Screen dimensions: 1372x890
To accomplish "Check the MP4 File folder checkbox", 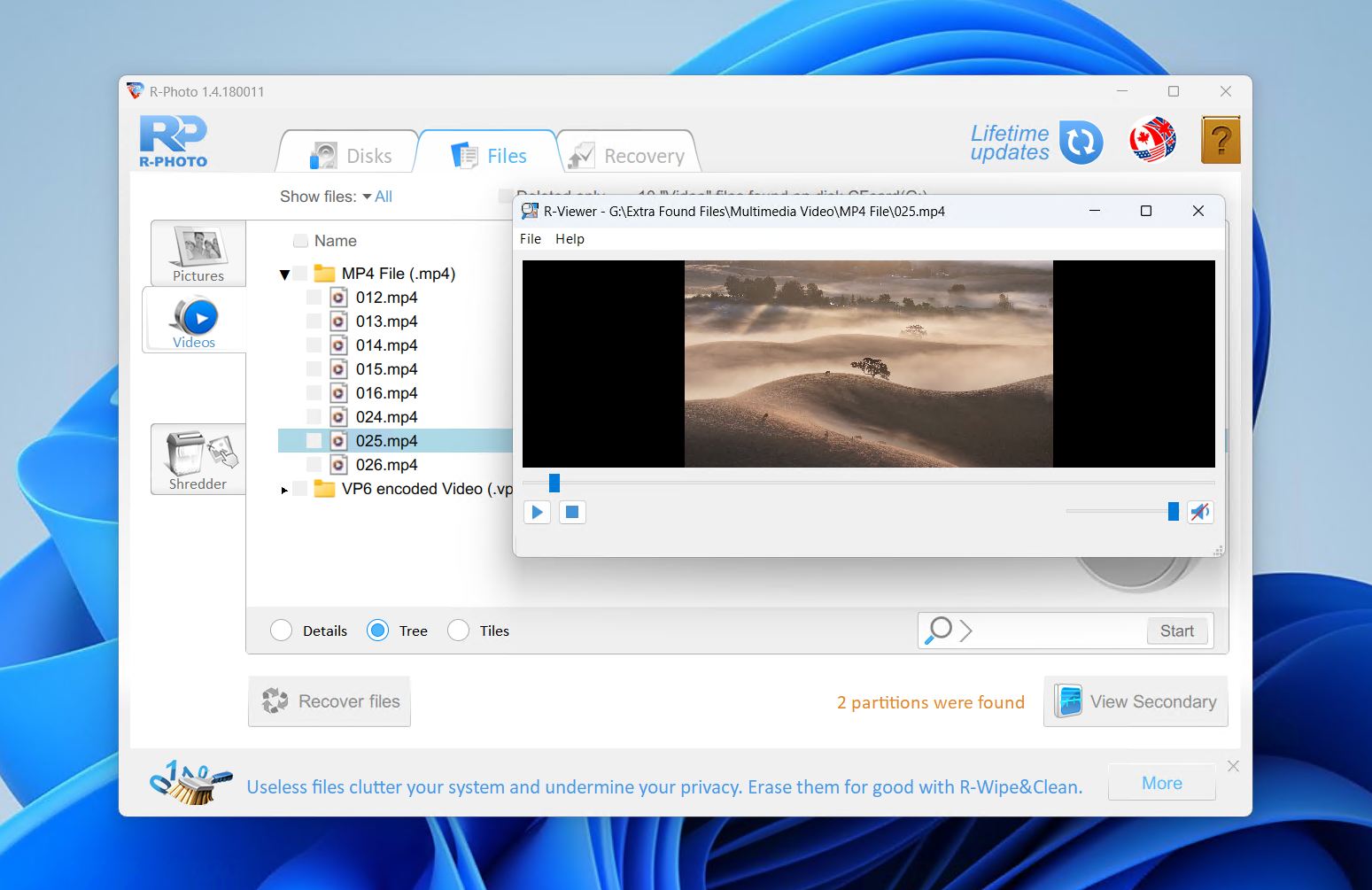I will point(300,274).
